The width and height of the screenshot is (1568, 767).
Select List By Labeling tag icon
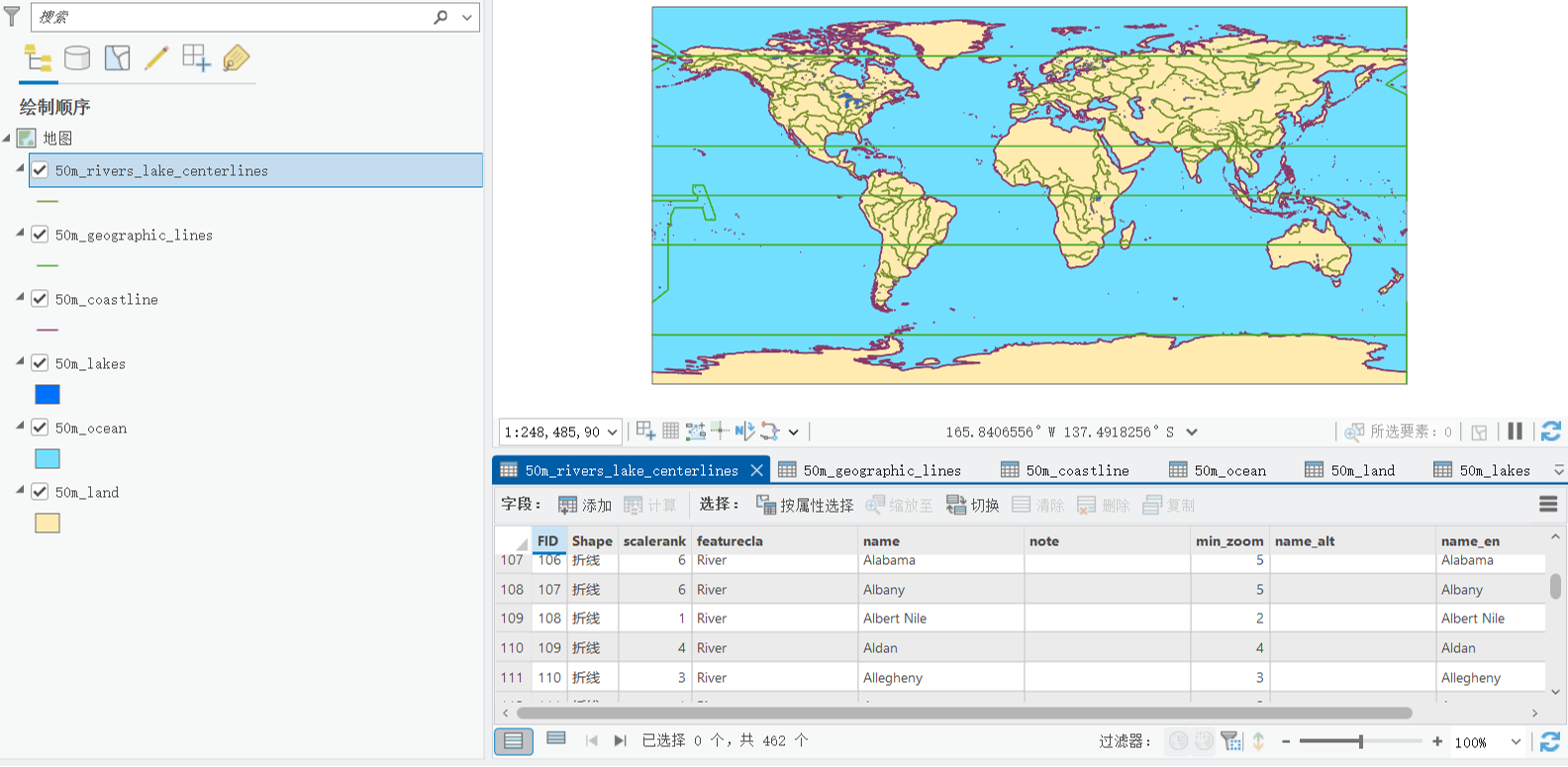tap(237, 58)
